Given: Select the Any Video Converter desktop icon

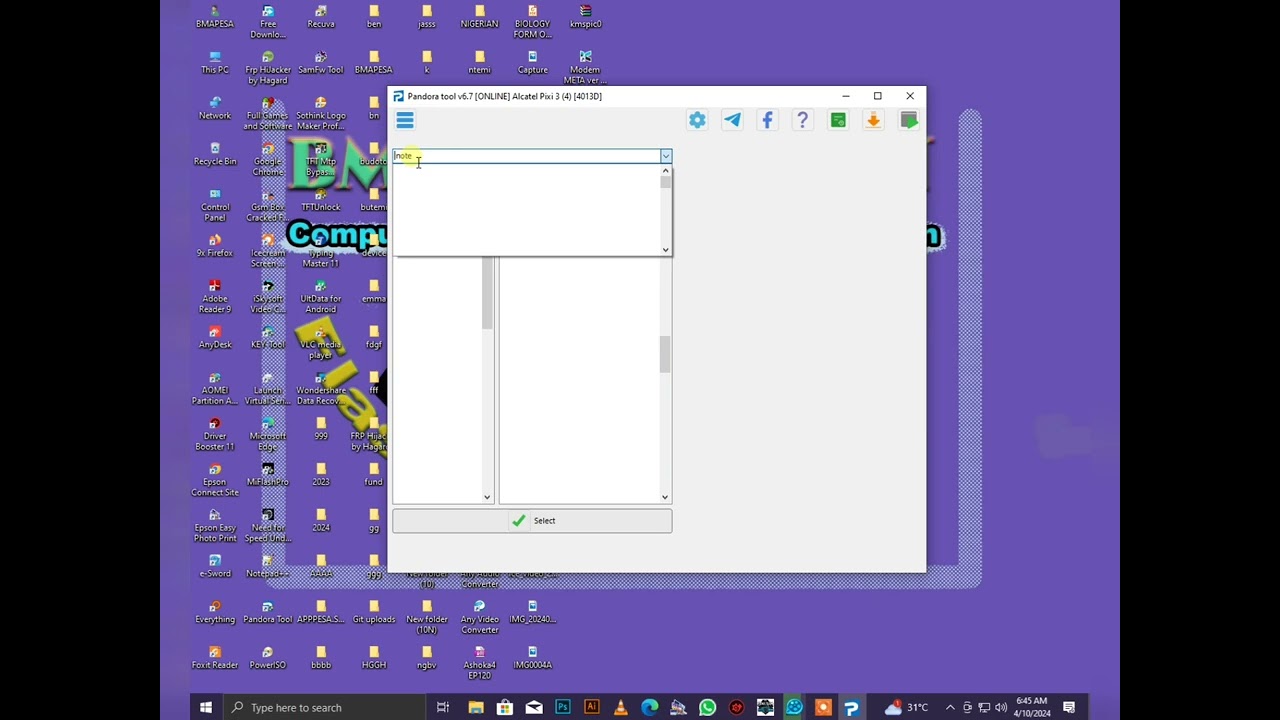Looking at the screenshot, I should (480, 617).
